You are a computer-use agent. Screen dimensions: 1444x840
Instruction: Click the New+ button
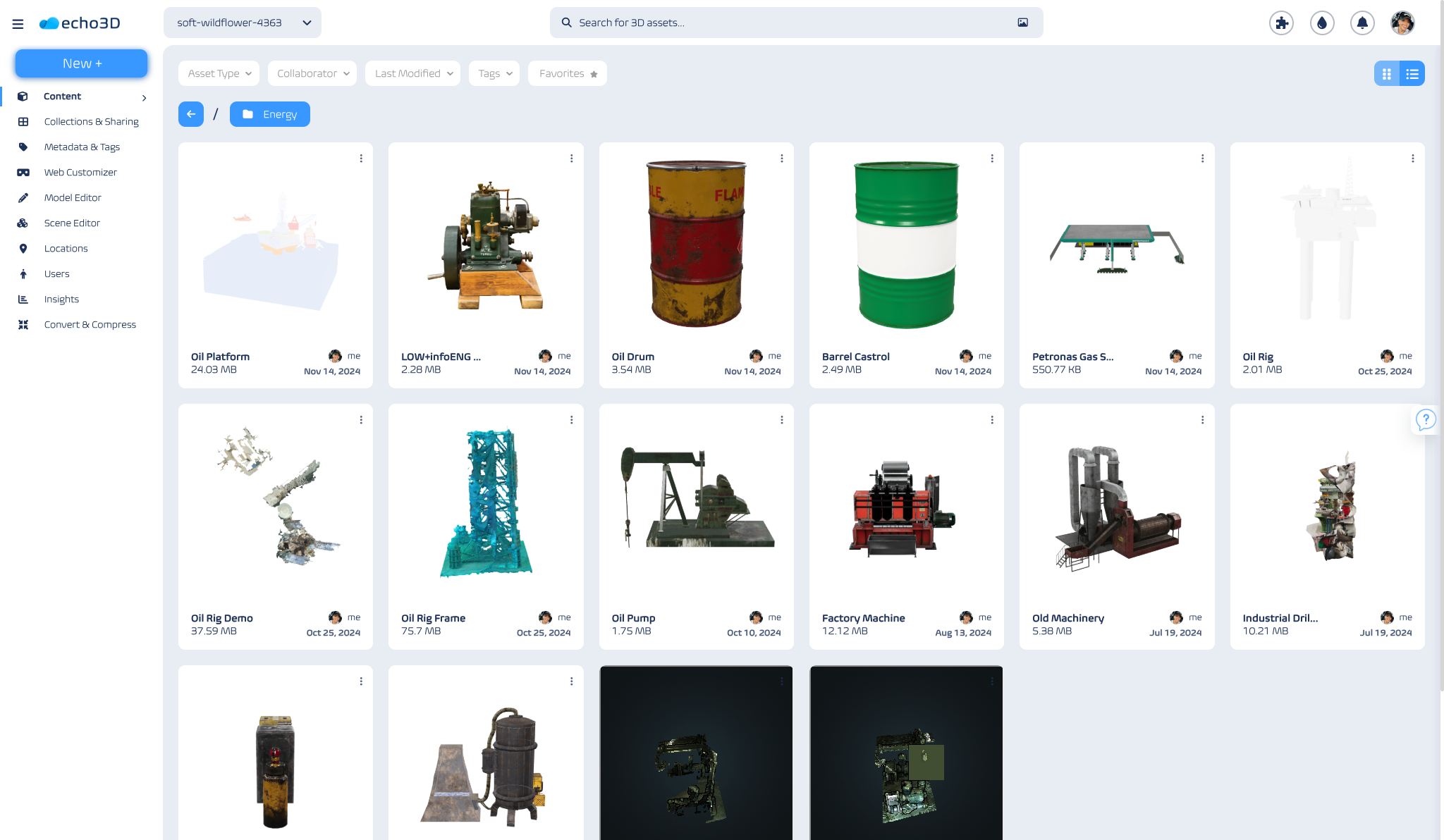(x=80, y=63)
